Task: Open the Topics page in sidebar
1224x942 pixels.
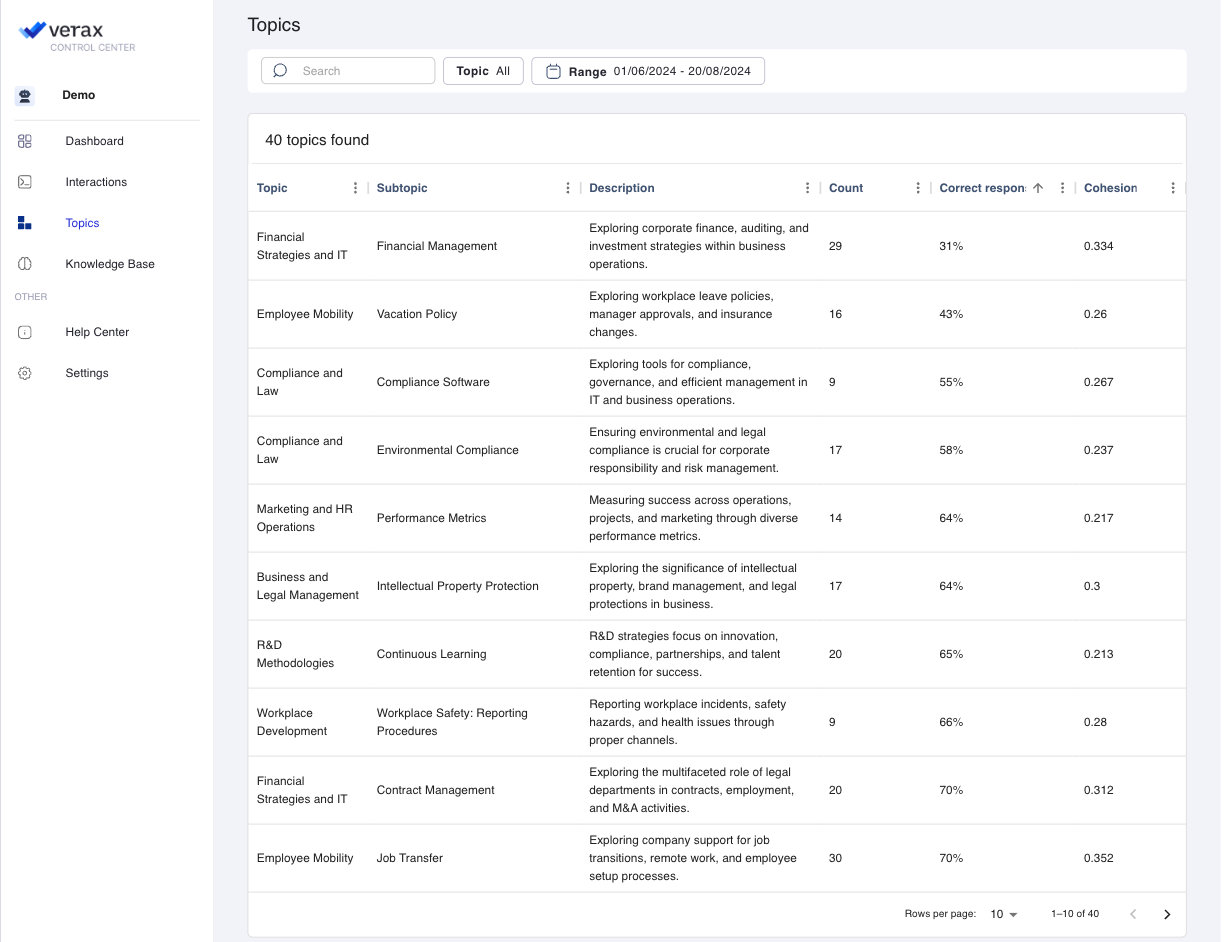Action: [x=82, y=223]
